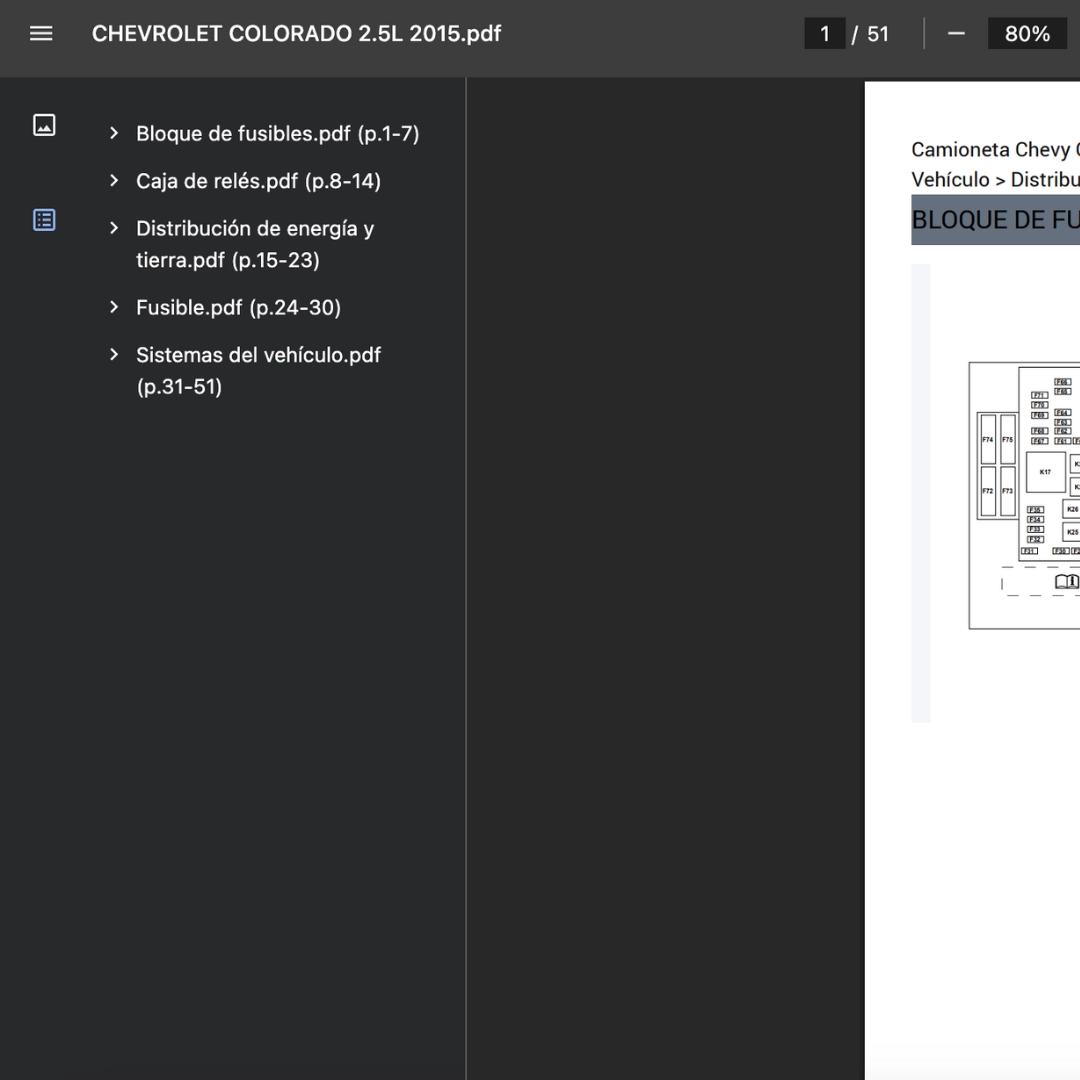1080x1080 pixels.
Task: Show the document outline view
Action: [x=44, y=220]
